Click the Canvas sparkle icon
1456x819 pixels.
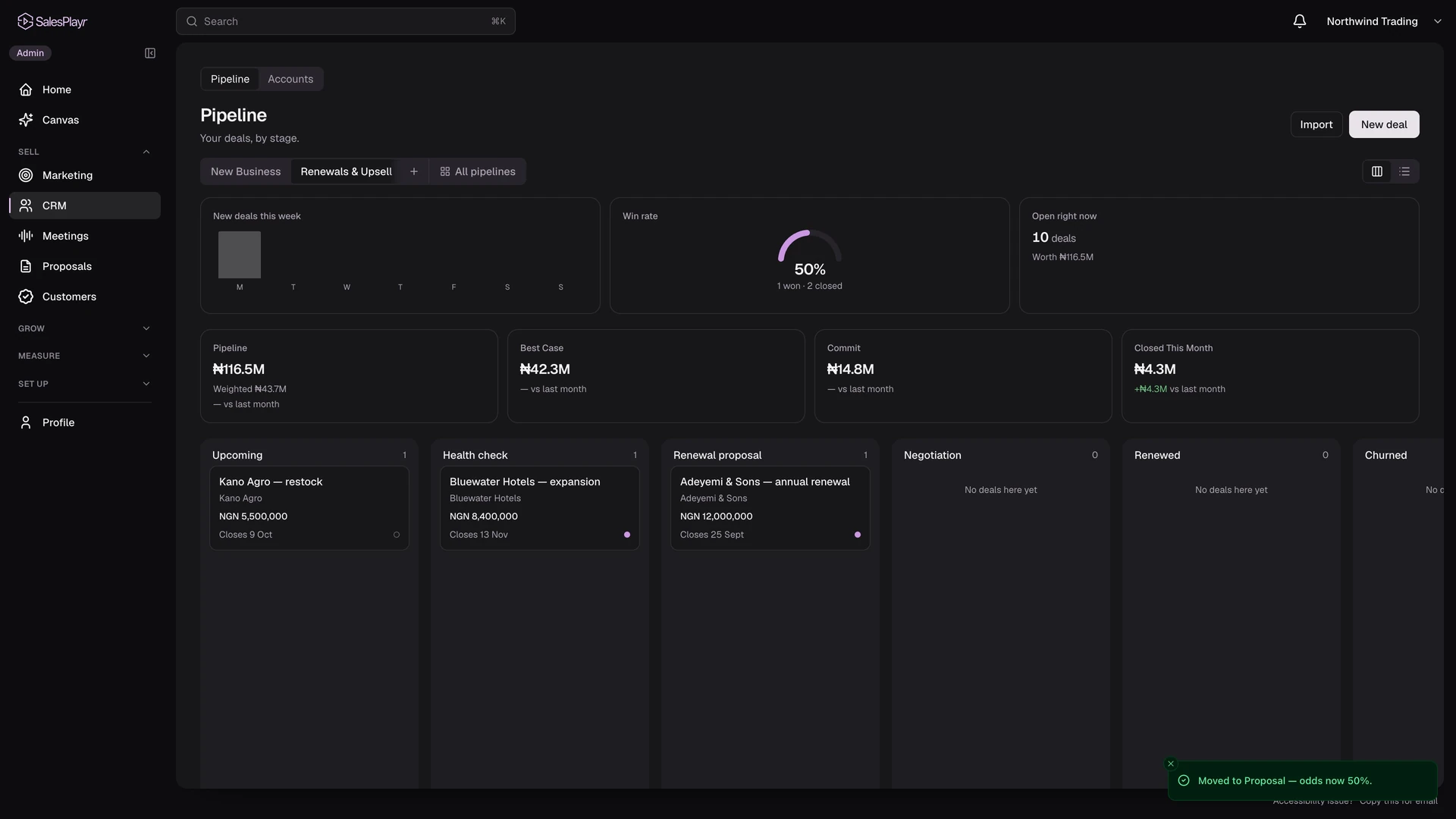tap(26, 120)
